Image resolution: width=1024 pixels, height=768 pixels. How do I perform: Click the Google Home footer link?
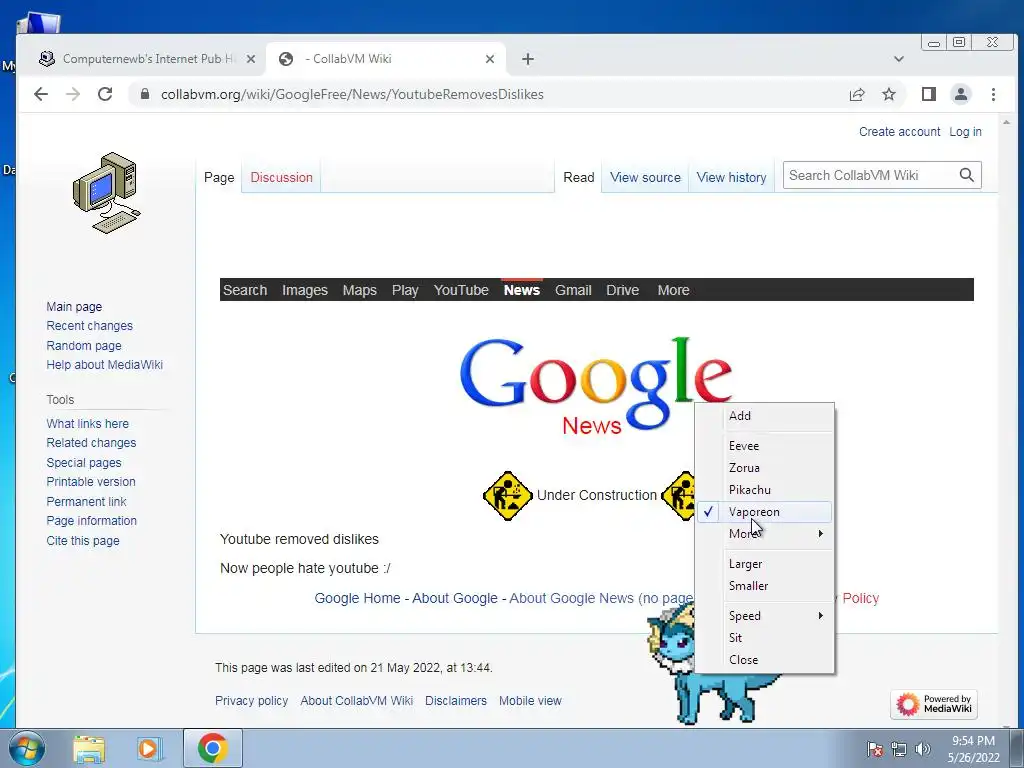point(357,598)
